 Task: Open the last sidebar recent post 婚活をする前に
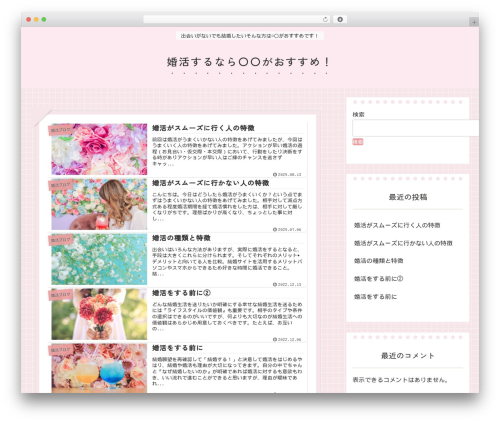coord(375,297)
